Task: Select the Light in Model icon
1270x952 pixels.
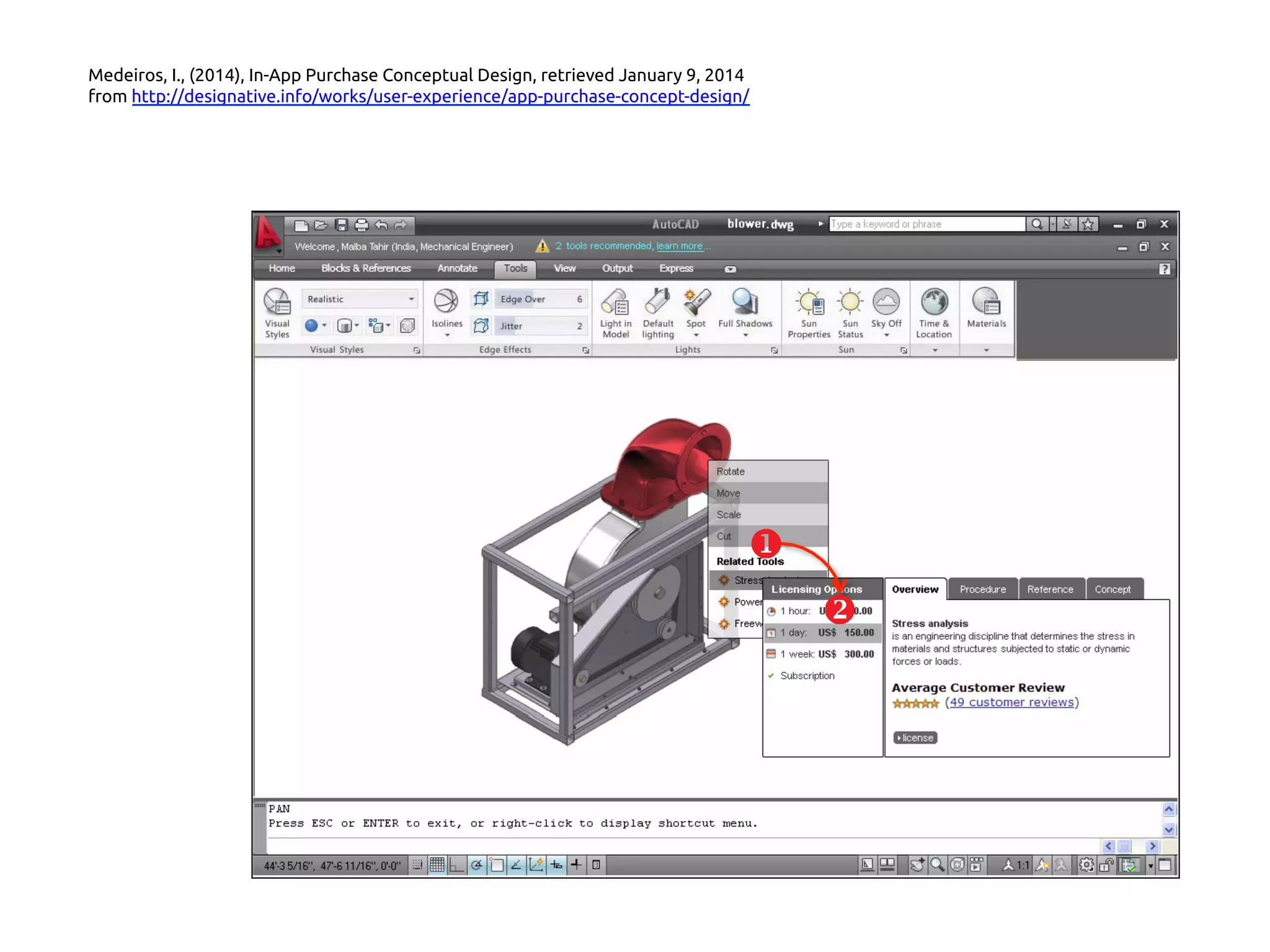Action: 615,302
